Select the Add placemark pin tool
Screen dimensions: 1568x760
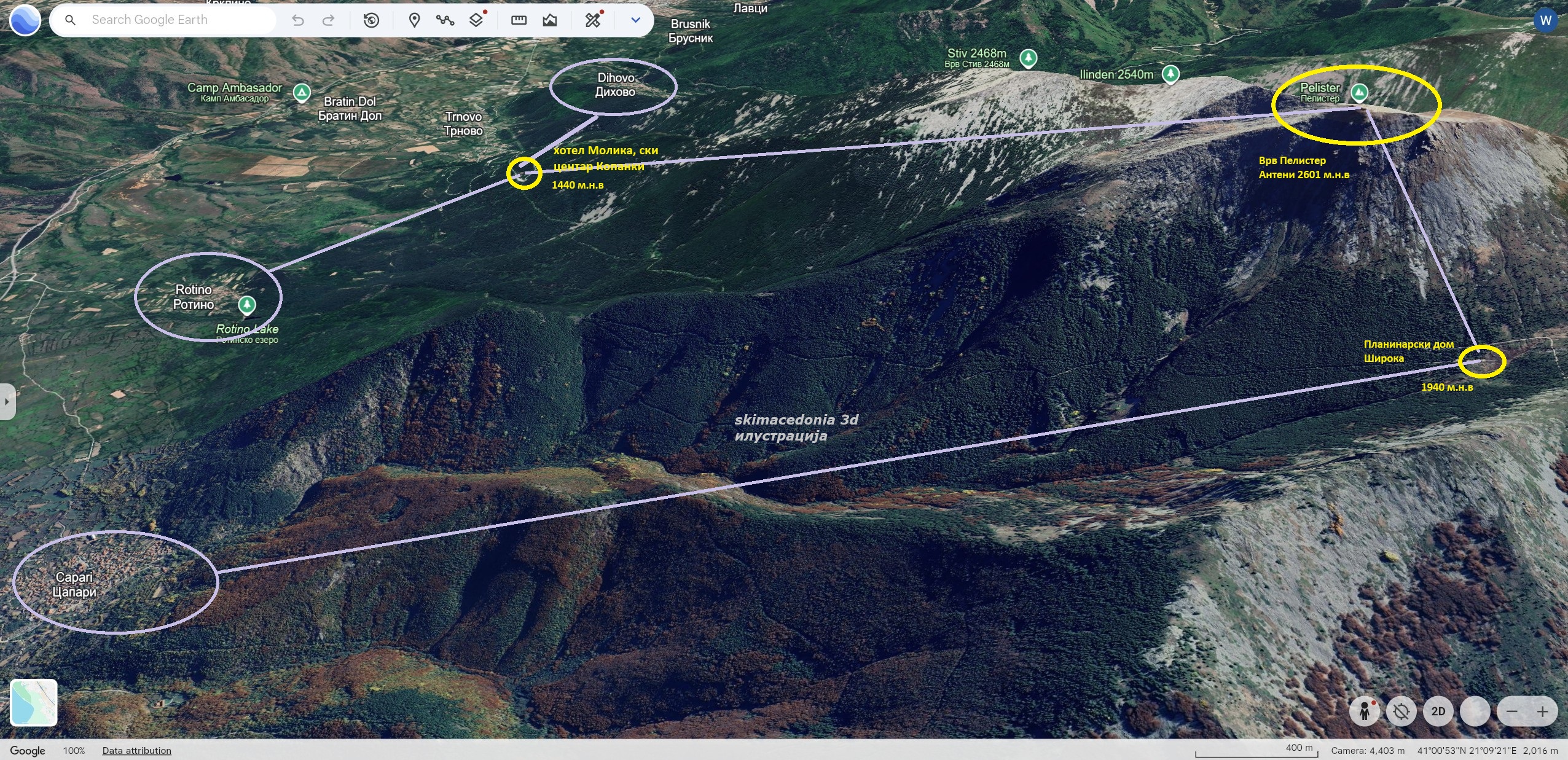click(414, 20)
